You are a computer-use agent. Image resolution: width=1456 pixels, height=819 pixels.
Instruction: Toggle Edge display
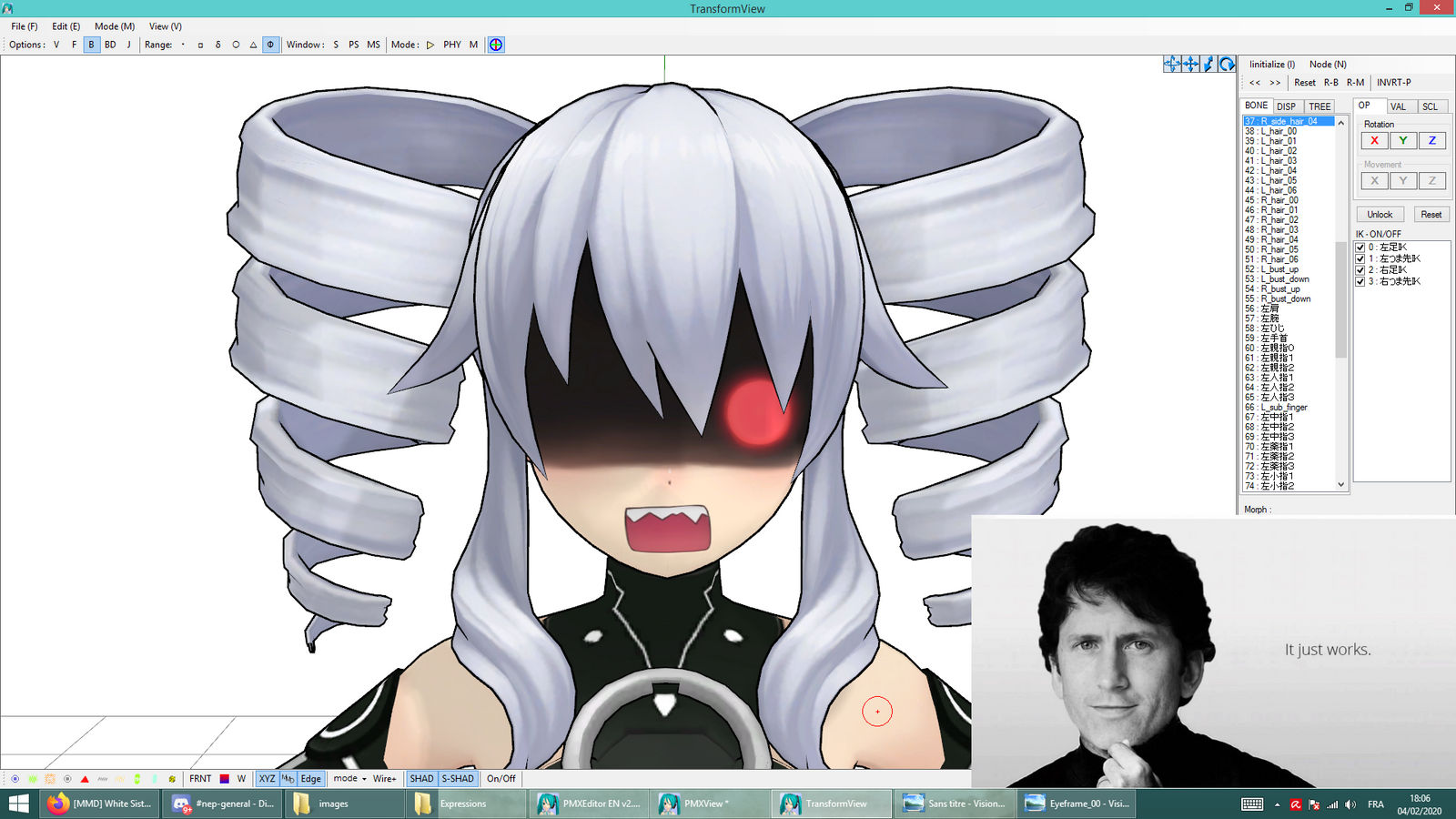click(311, 779)
